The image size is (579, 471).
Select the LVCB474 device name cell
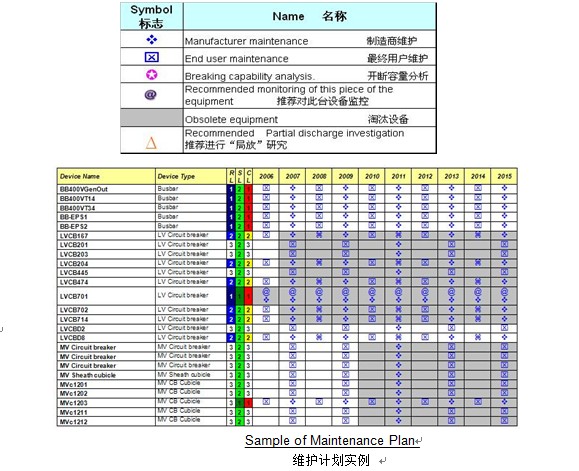click(106, 282)
